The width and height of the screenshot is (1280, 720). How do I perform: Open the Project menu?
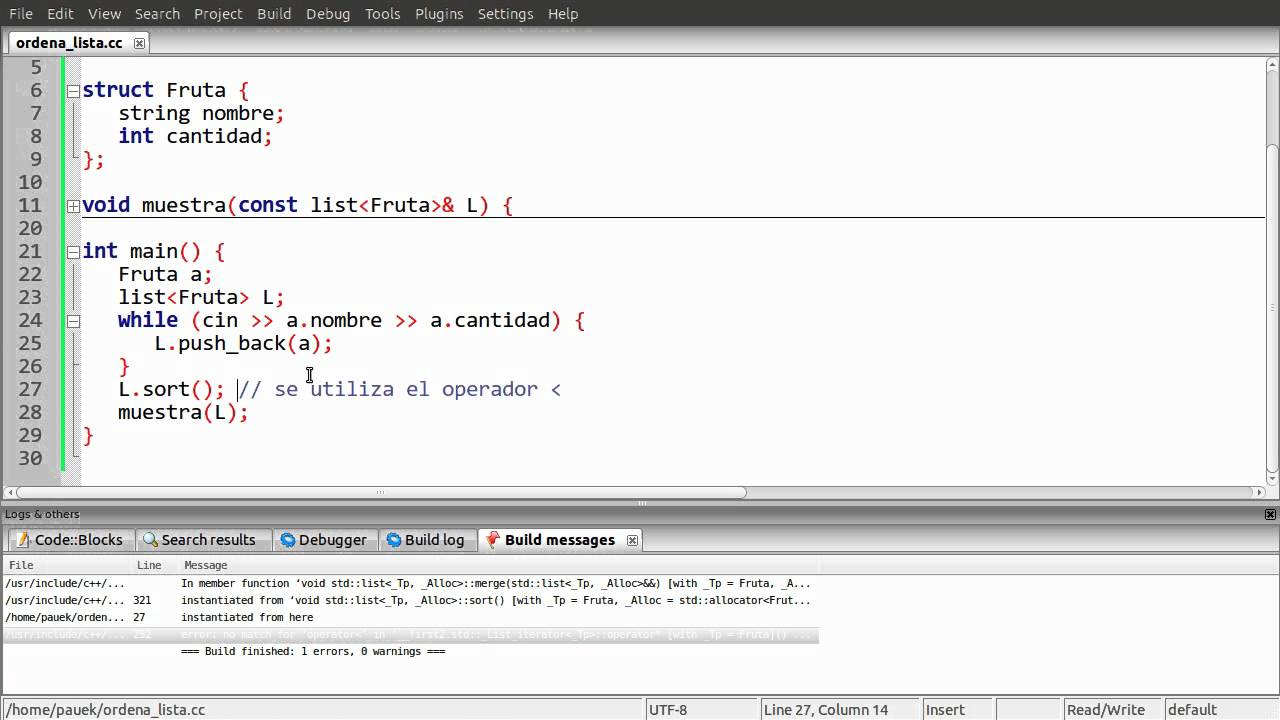tap(218, 13)
